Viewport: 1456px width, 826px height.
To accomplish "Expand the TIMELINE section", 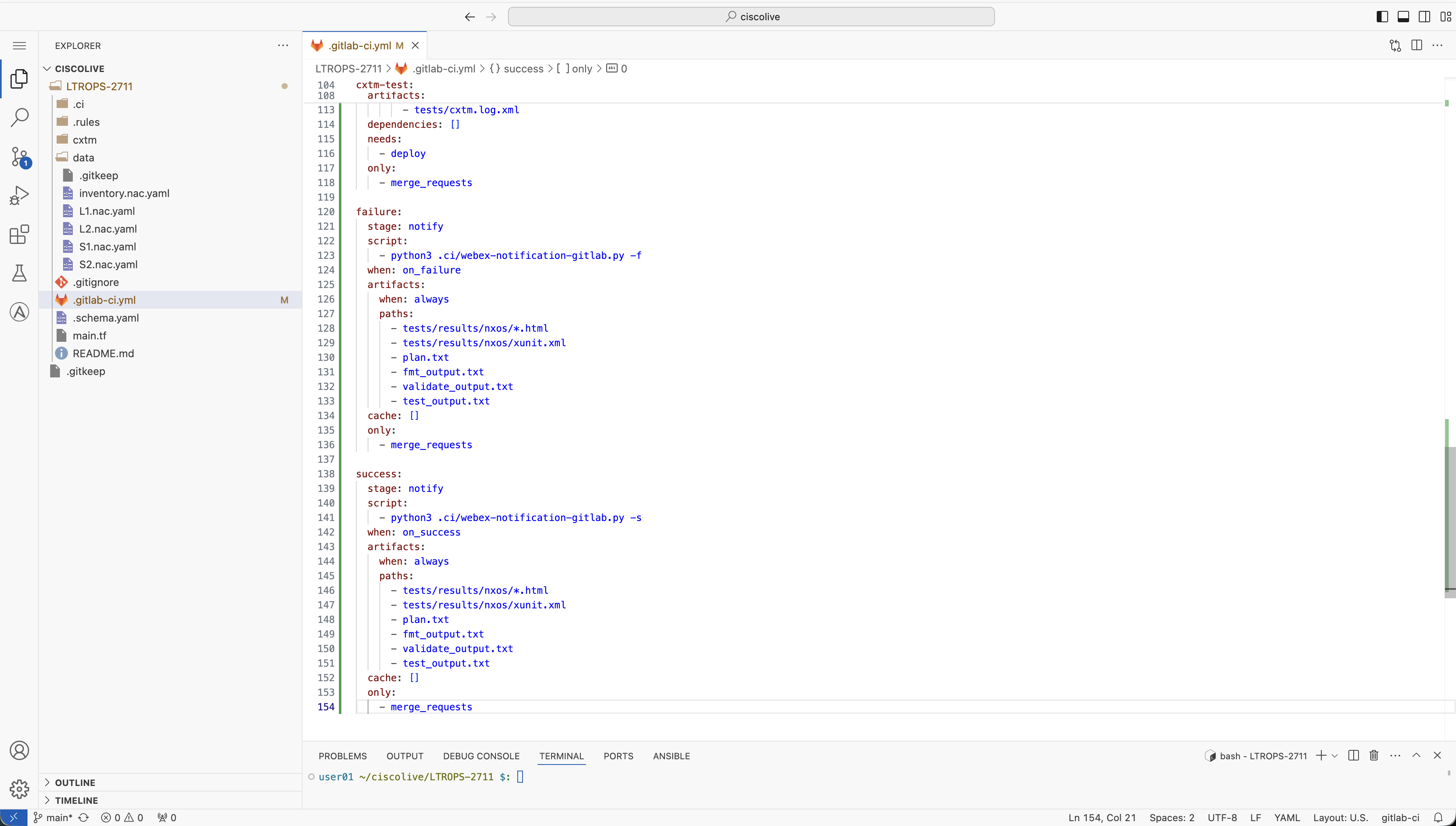I will click(76, 800).
